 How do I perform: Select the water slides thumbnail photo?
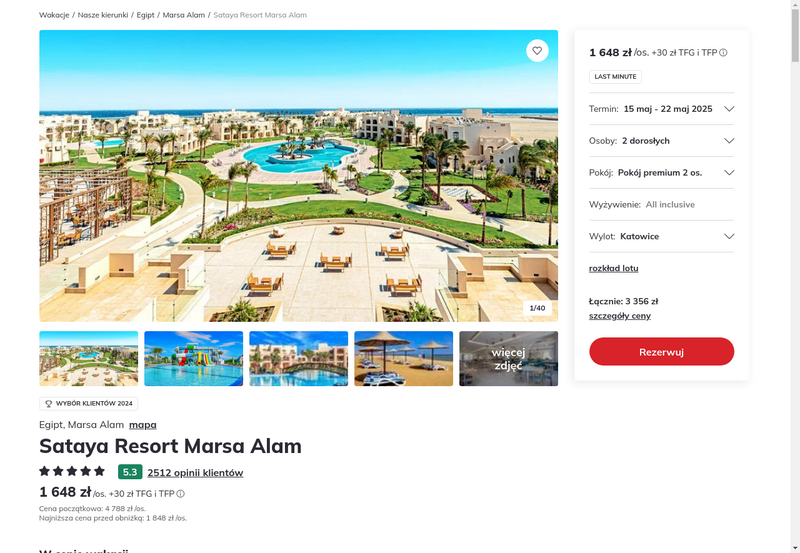(193, 359)
